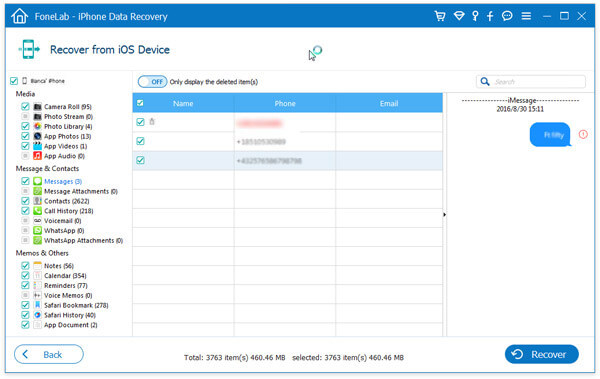Click the Search input field

tap(531, 82)
